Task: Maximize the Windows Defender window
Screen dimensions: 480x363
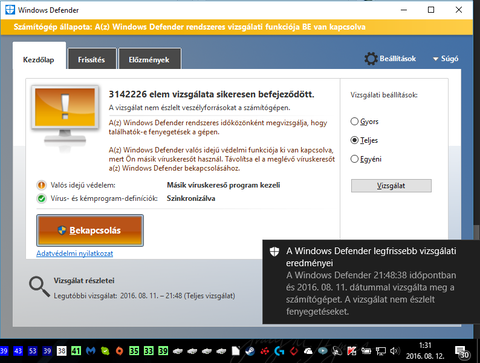Action: point(431,10)
